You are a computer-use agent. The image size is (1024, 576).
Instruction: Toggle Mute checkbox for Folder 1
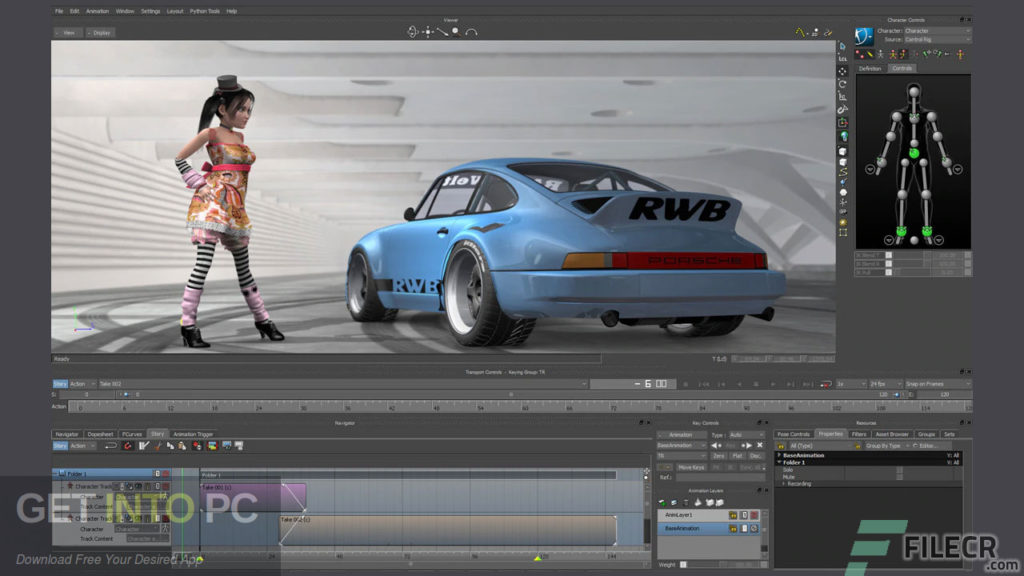click(x=899, y=477)
